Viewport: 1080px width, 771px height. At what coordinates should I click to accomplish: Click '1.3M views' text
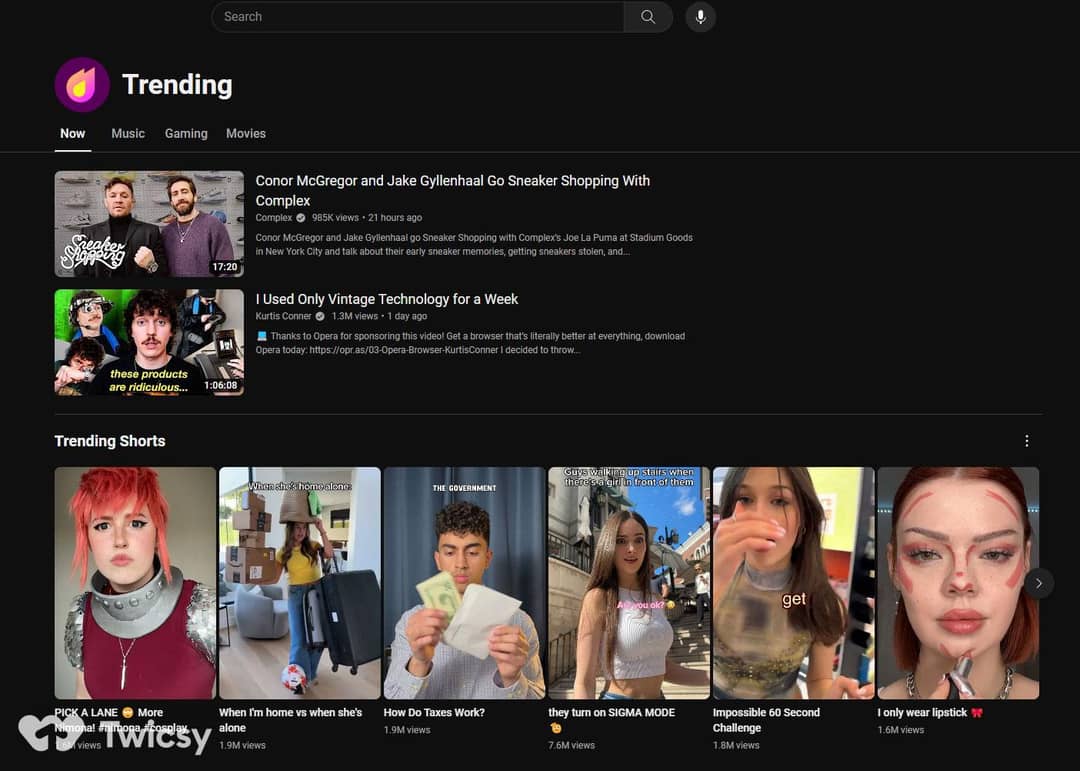pyautogui.click(x=355, y=316)
